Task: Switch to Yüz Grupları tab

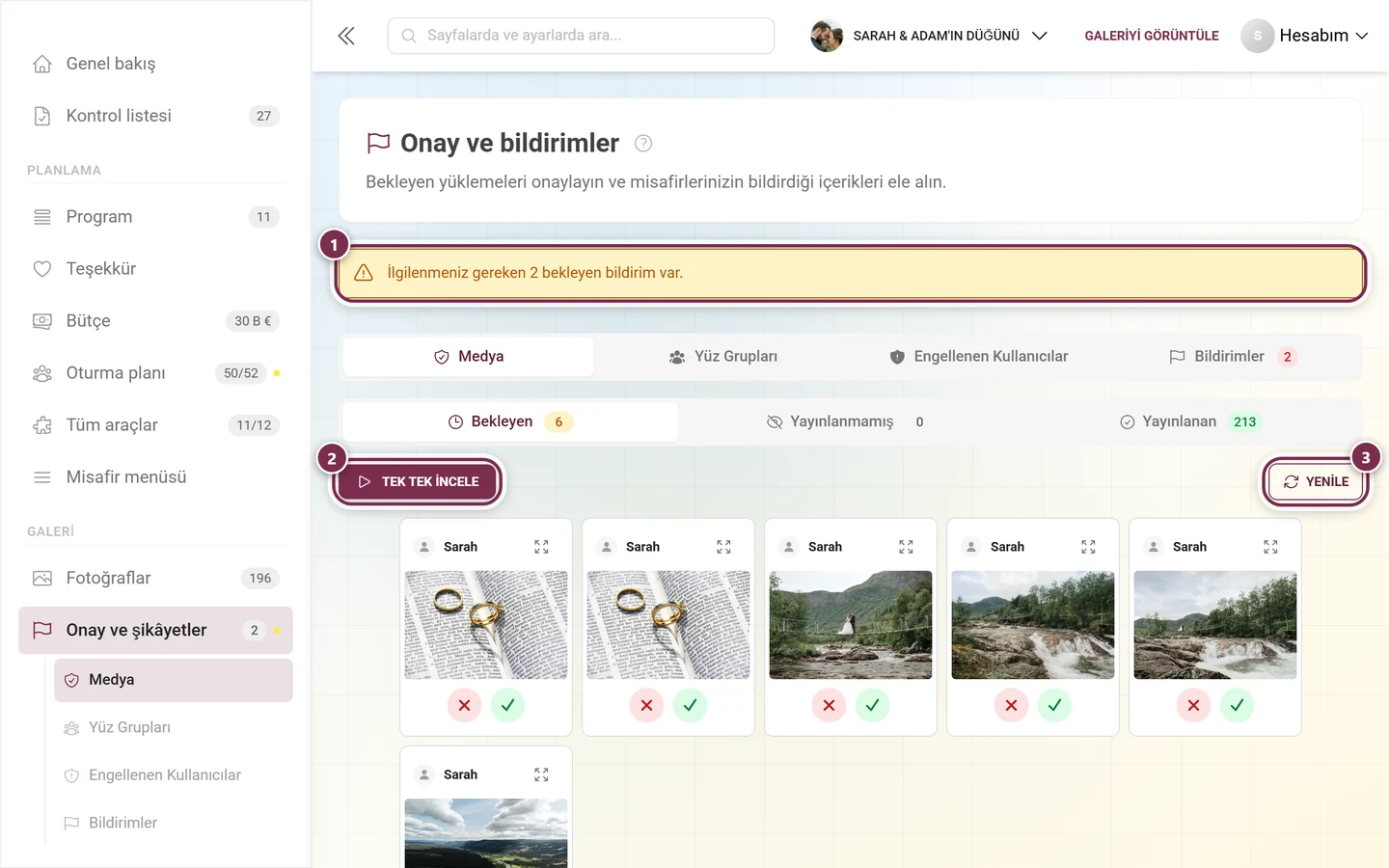Action: pyautogui.click(x=722, y=357)
